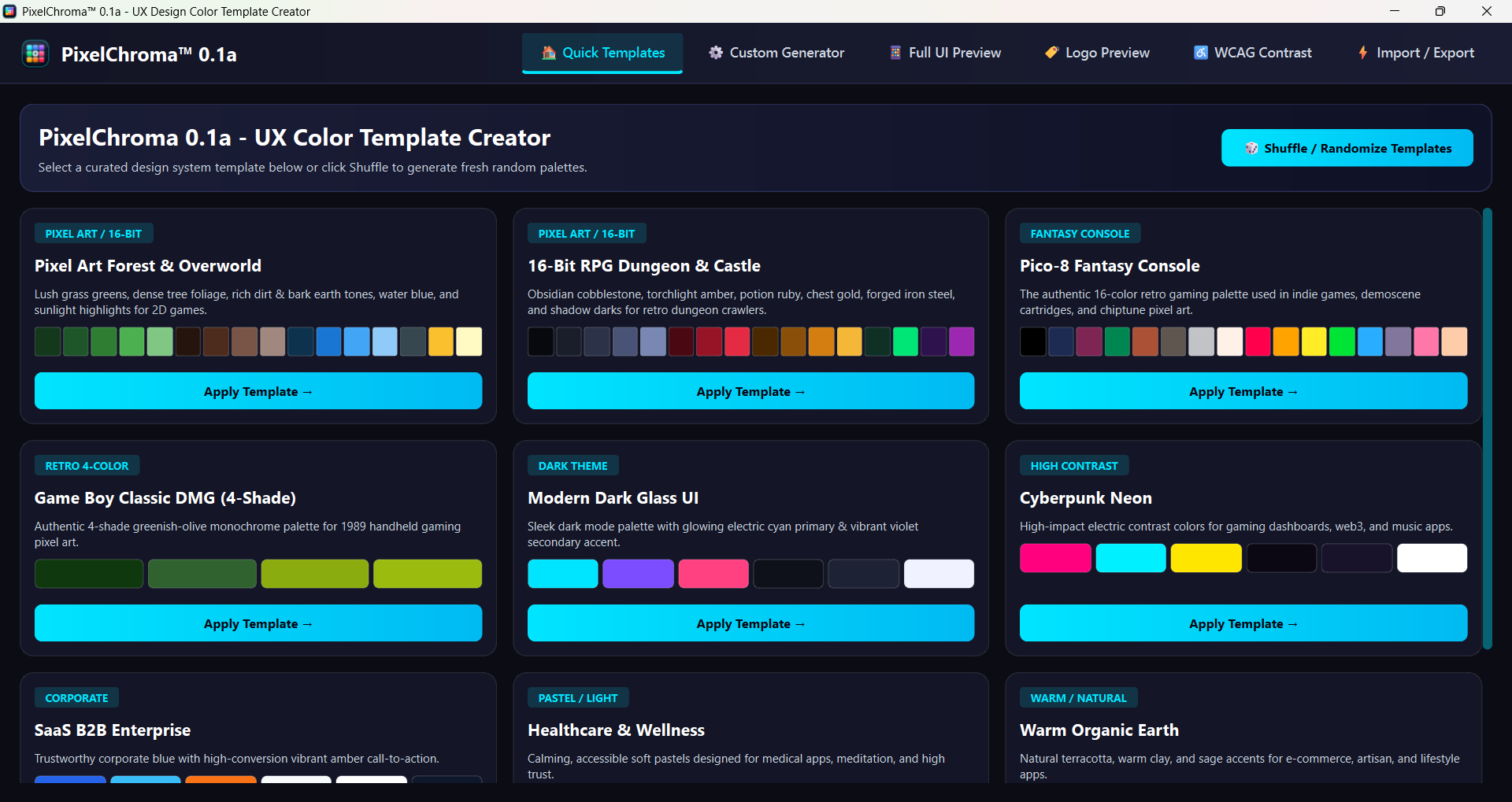Choose the gold swatch in Pixel Art Forest palette
This screenshot has height=802, width=1512.
click(441, 342)
